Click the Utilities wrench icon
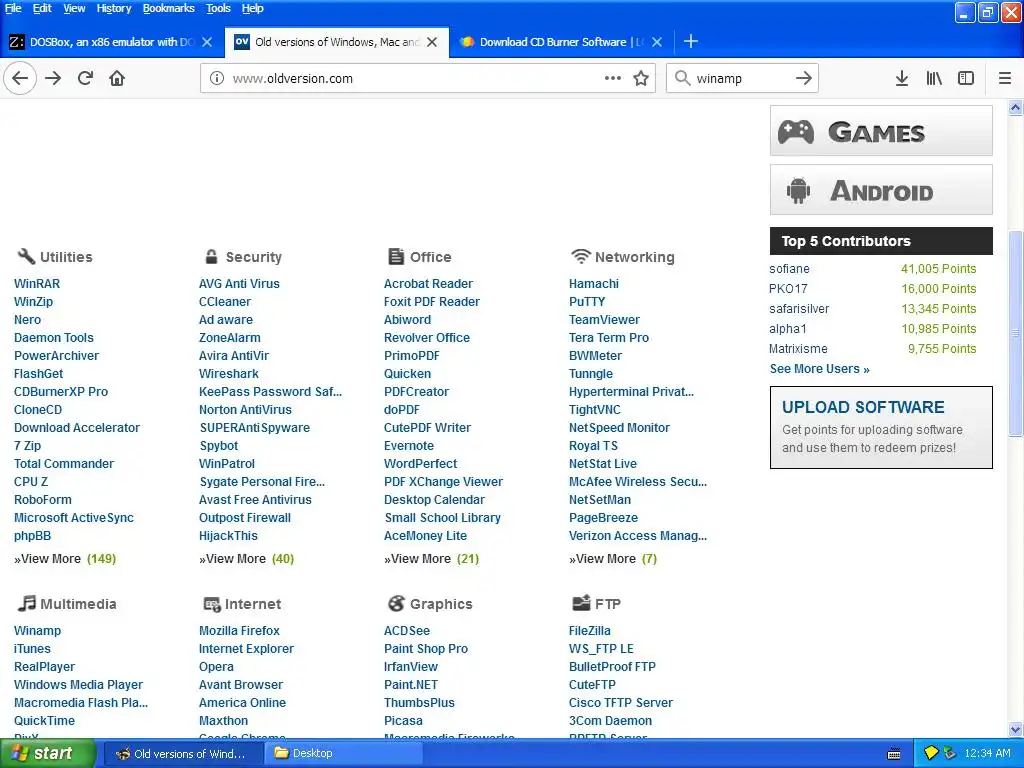 point(26,256)
